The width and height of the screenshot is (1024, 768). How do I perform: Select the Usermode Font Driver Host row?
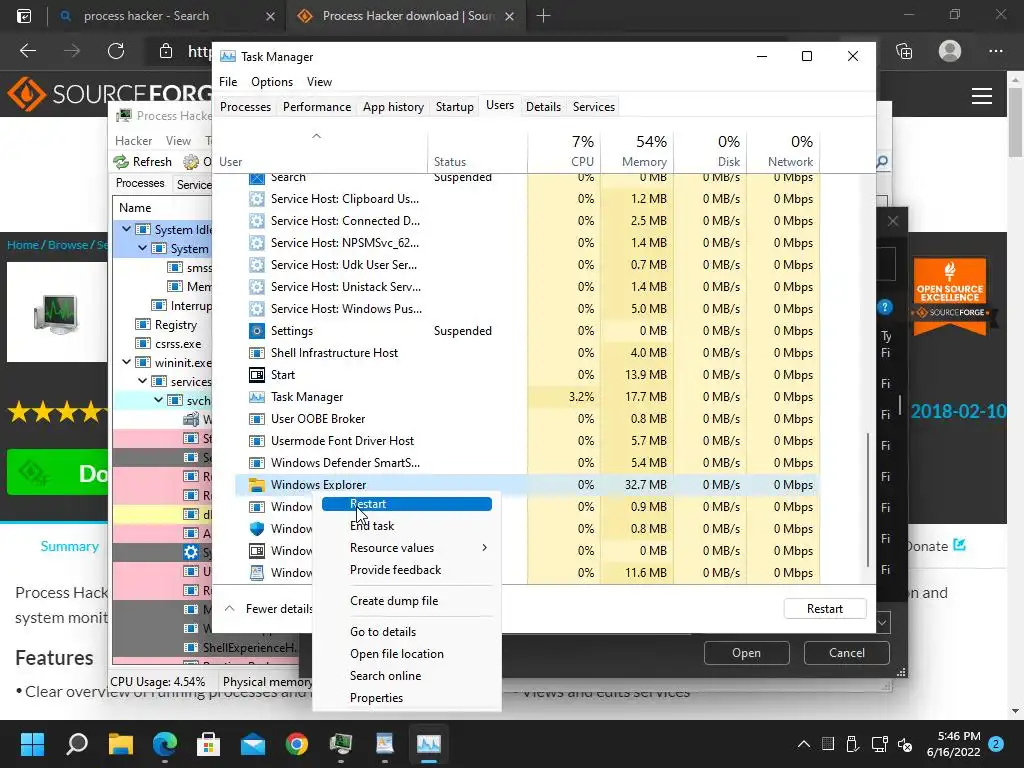(x=526, y=441)
